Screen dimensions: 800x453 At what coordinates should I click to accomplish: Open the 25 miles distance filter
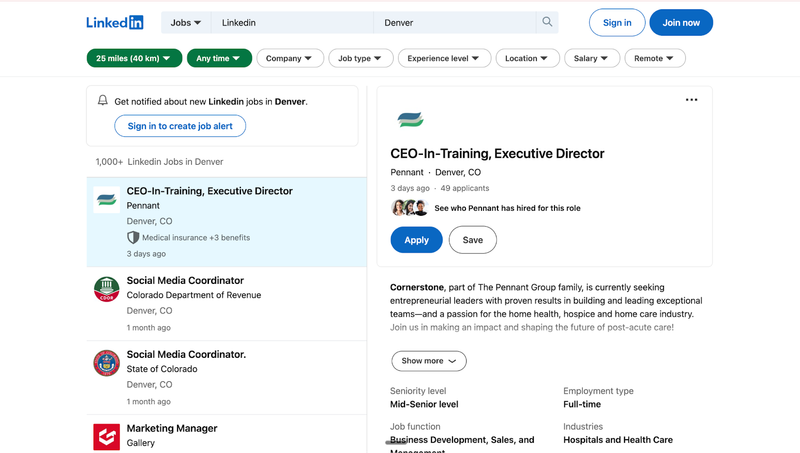coord(134,59)
